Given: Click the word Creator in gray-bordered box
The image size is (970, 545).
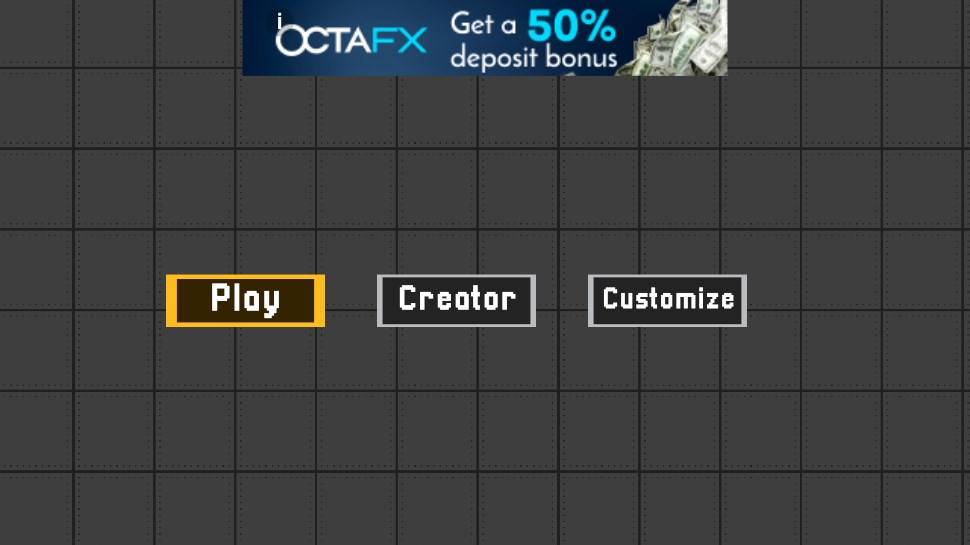Looking at the screenshot, I should (457, 299).
